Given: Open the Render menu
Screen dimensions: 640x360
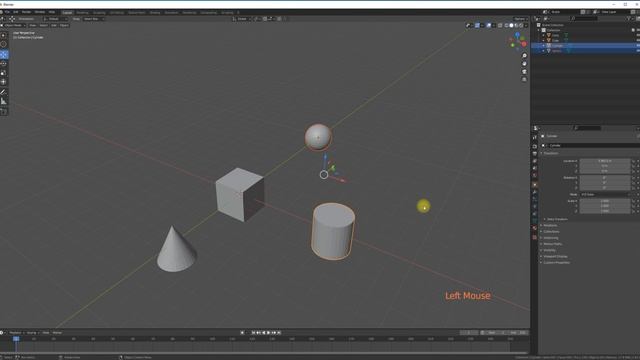Looking at the screenshot, I should [26, 12].
